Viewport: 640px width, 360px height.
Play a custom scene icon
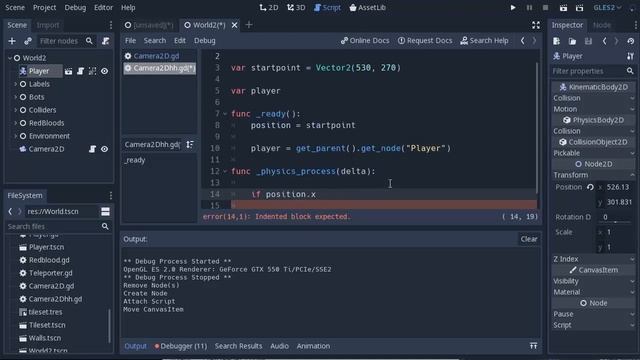coord(580,8)
